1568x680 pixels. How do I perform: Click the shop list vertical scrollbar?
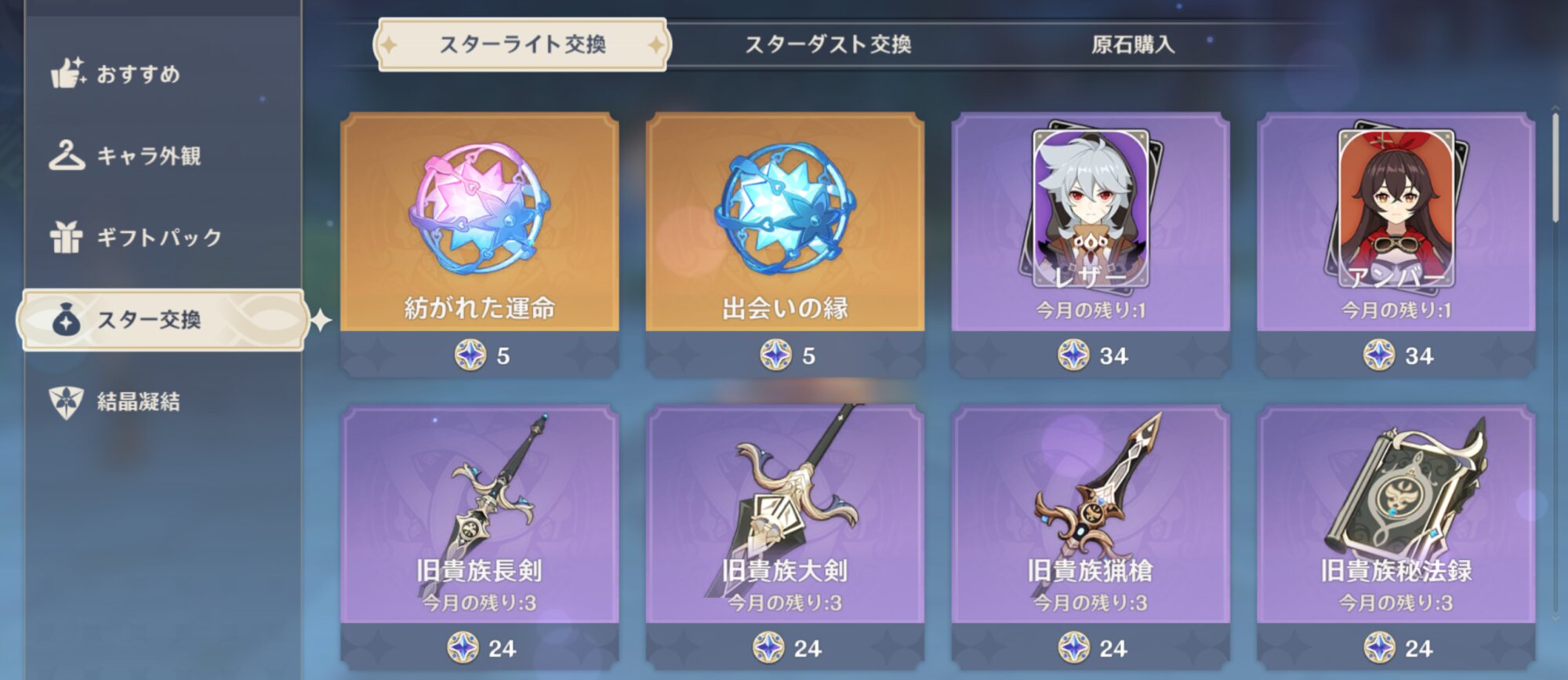pyautogui.click(x=1555, y=361)
